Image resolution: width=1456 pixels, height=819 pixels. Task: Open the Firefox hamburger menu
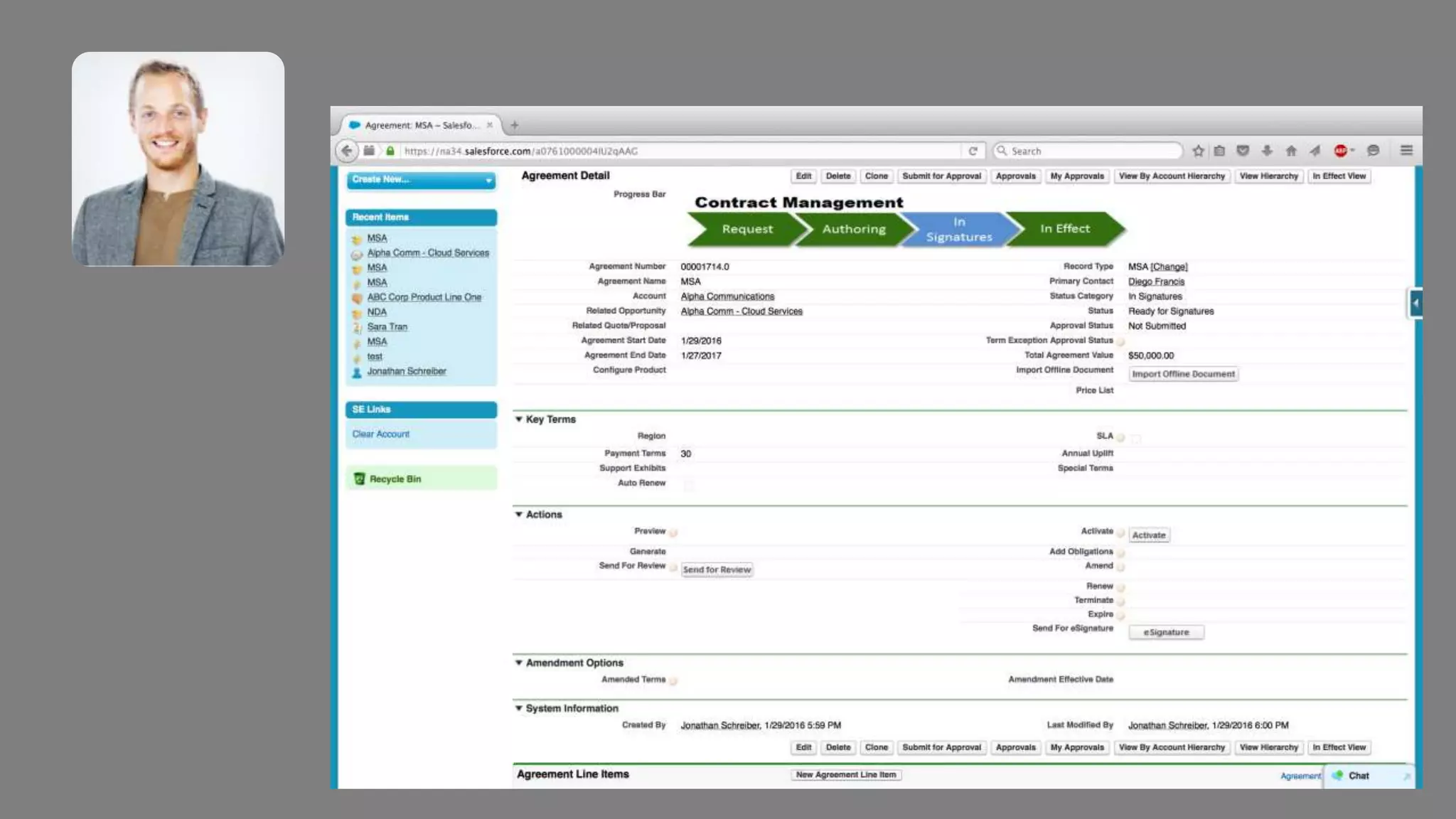tap(1406, 151)
